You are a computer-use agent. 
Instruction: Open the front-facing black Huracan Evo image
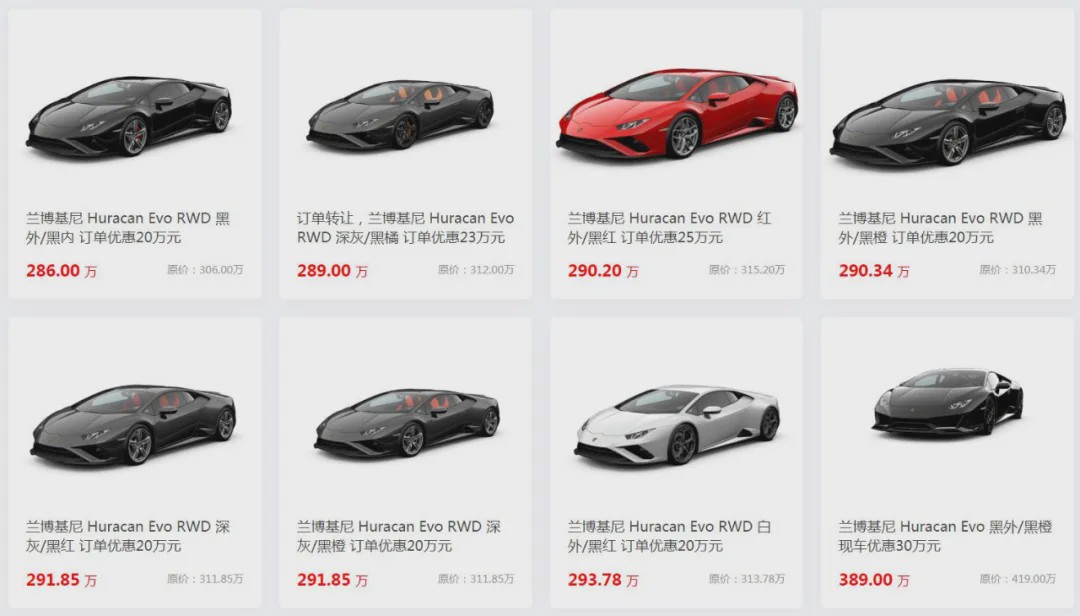coord(948,402)
